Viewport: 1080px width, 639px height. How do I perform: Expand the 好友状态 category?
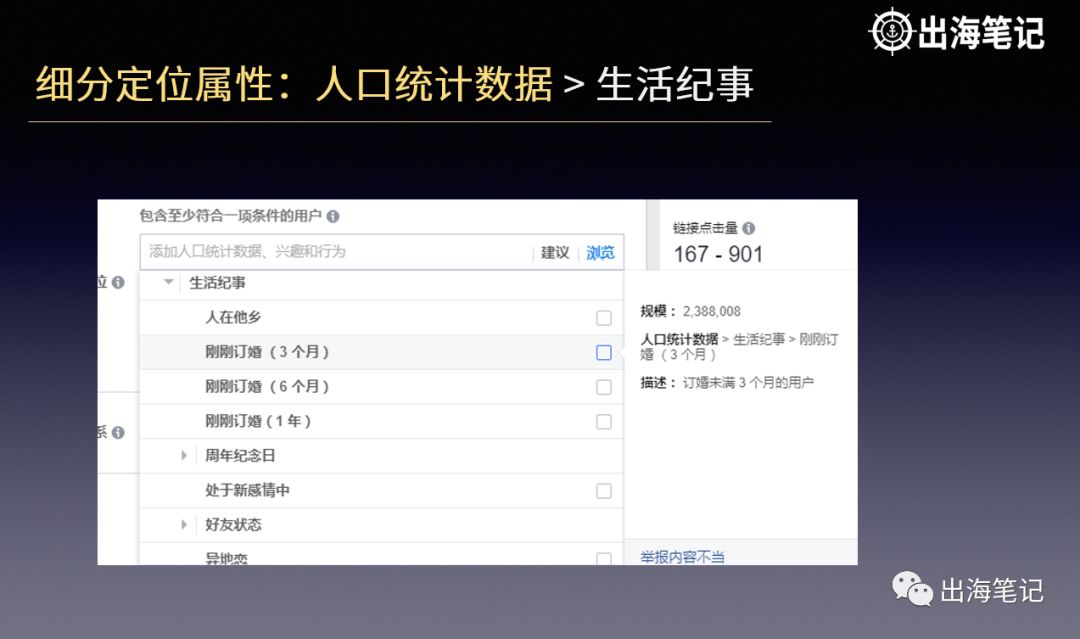point(184,524)
